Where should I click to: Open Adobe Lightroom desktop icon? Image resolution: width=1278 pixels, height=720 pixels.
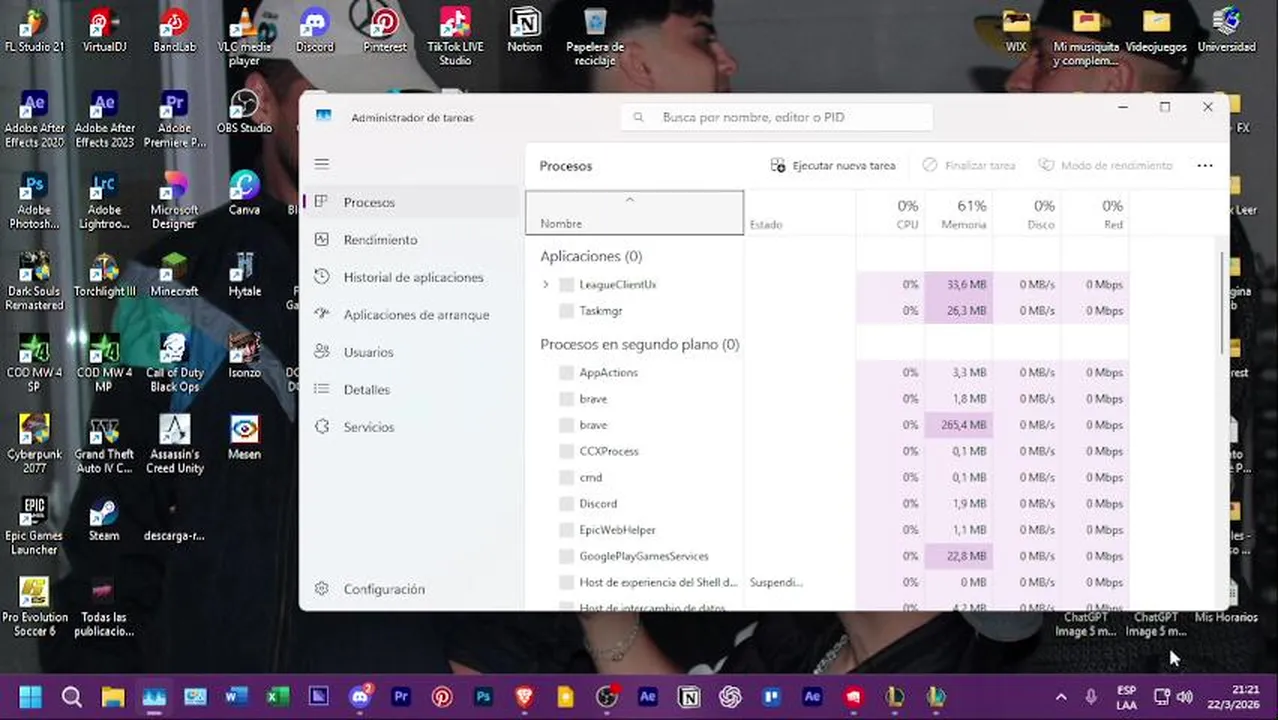click(x=104, y=201)
